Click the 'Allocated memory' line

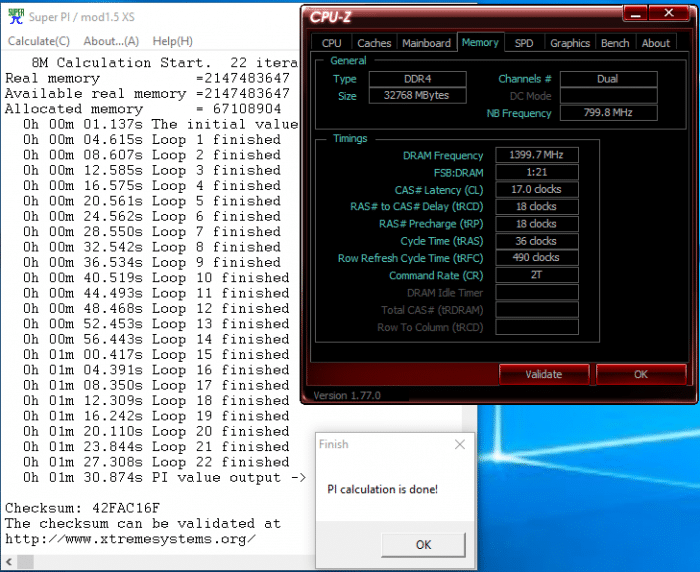[143, 109]
